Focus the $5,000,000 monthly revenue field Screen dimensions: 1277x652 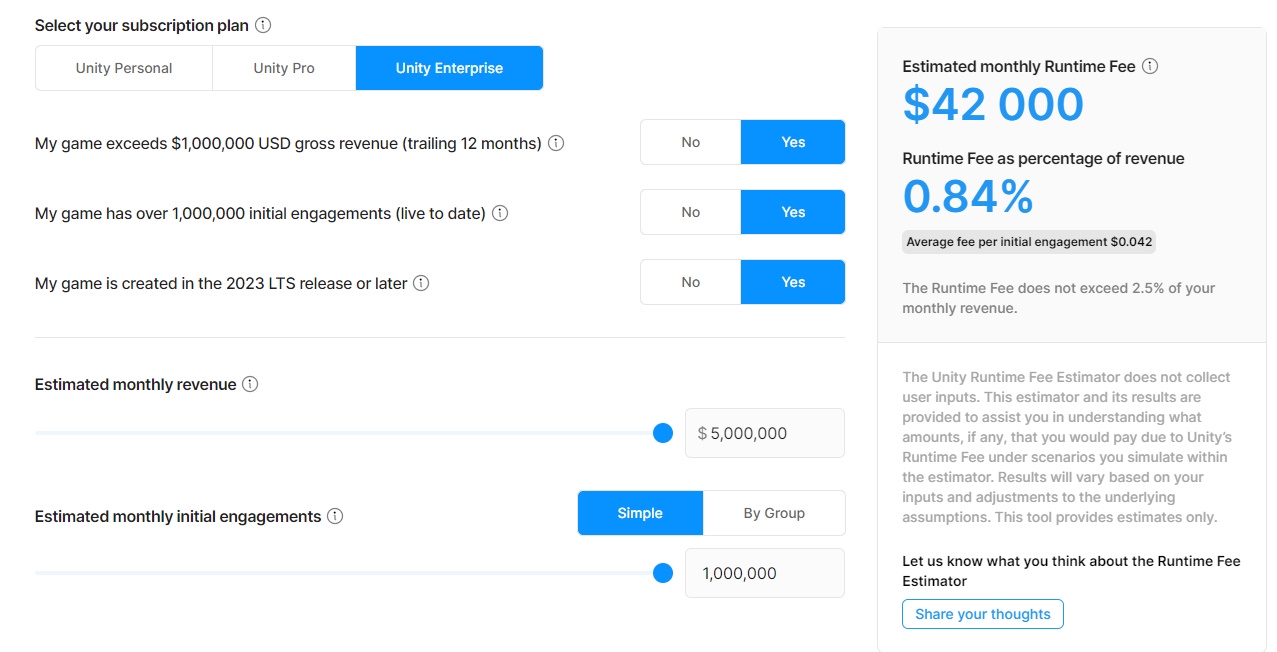(x=765, y=433)
